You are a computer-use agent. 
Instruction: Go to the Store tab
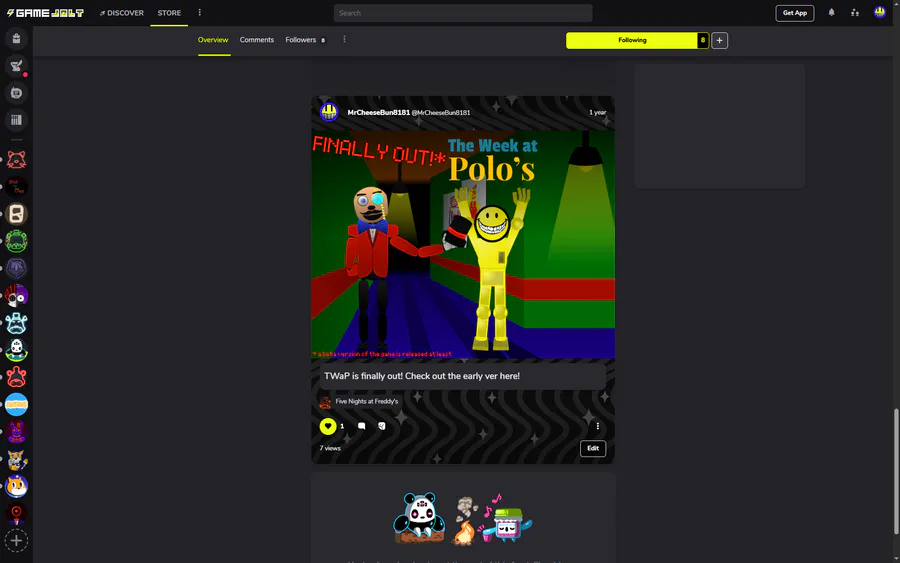(x=169, y=13)
